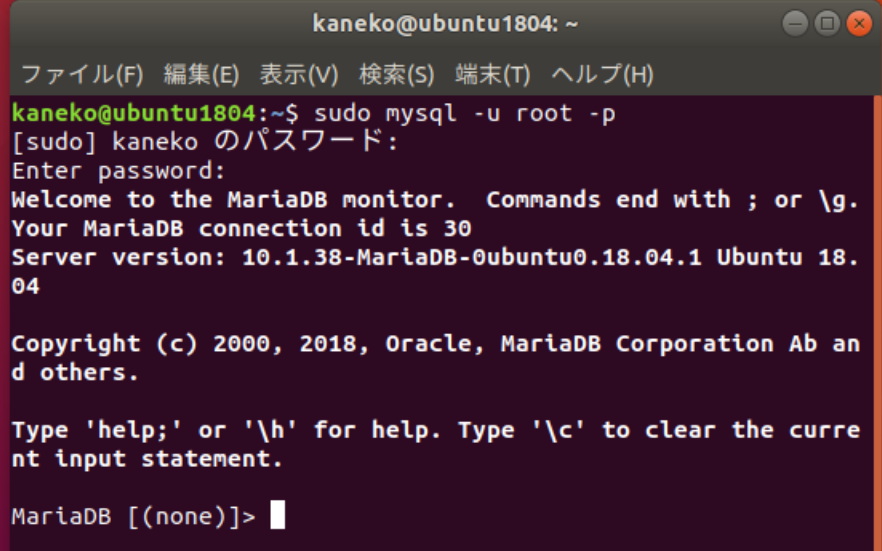Open the ファイル(F) menu
882x551 pixels.
82,74
